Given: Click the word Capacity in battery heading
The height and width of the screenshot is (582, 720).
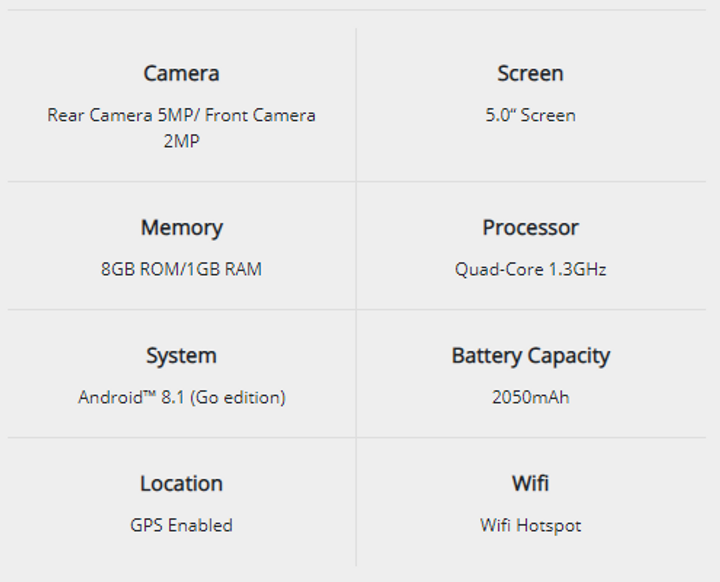Looking at the screenshot, I should [x=569, y=356].
